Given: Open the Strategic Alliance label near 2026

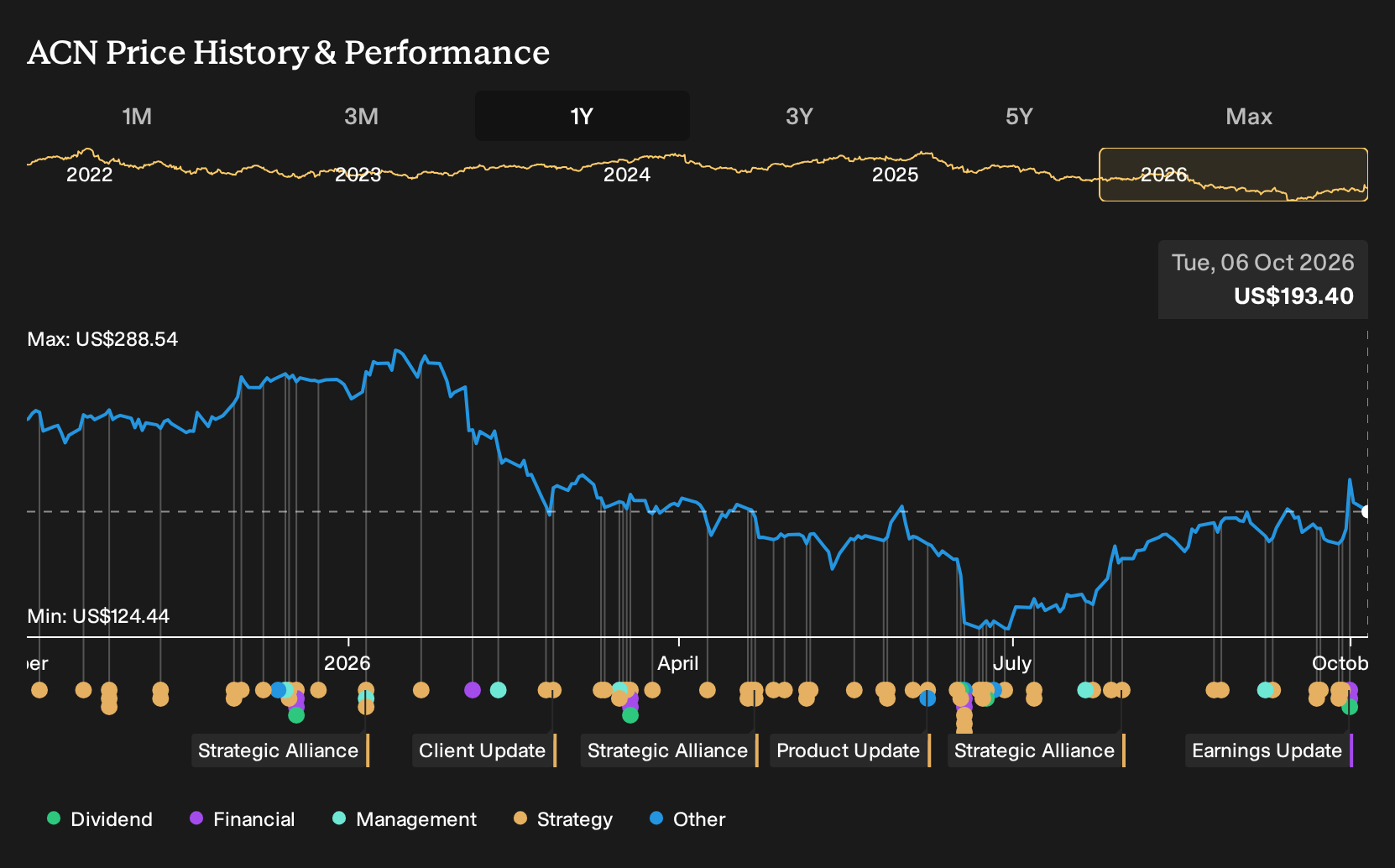Looking at the screenshot, I should coord(280,750).
